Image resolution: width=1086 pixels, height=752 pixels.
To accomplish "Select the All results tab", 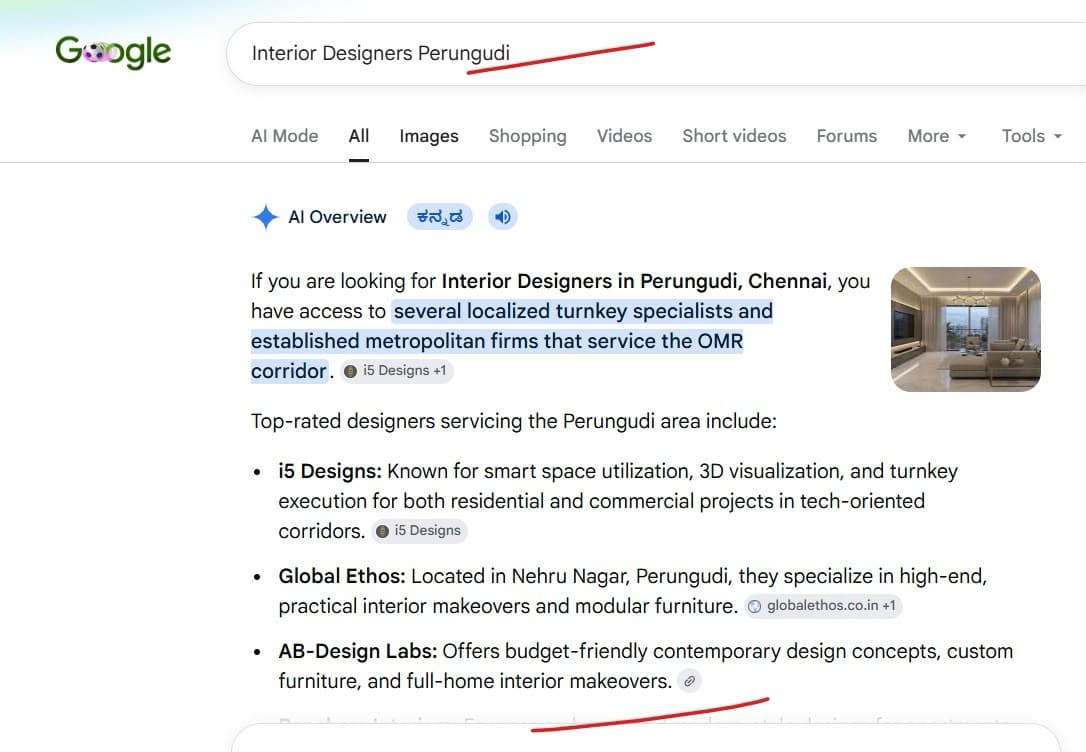I will coord(359,136).
